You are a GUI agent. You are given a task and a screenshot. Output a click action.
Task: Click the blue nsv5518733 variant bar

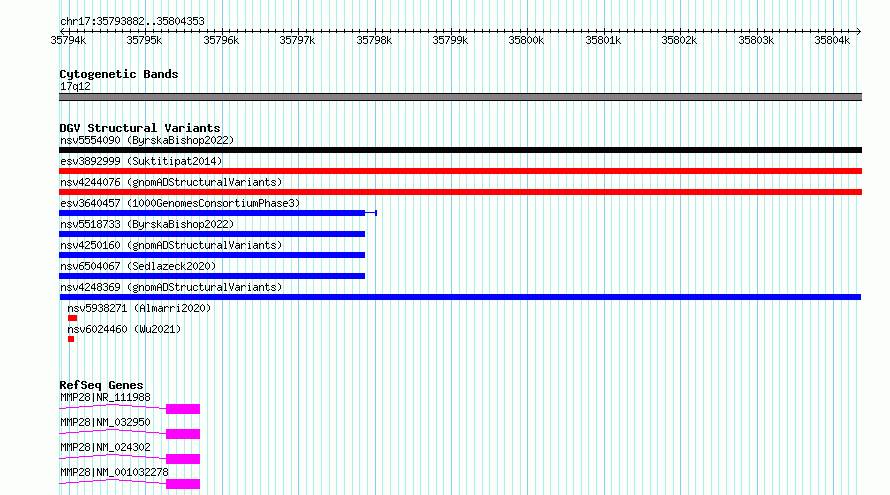(x=212, y=234)
